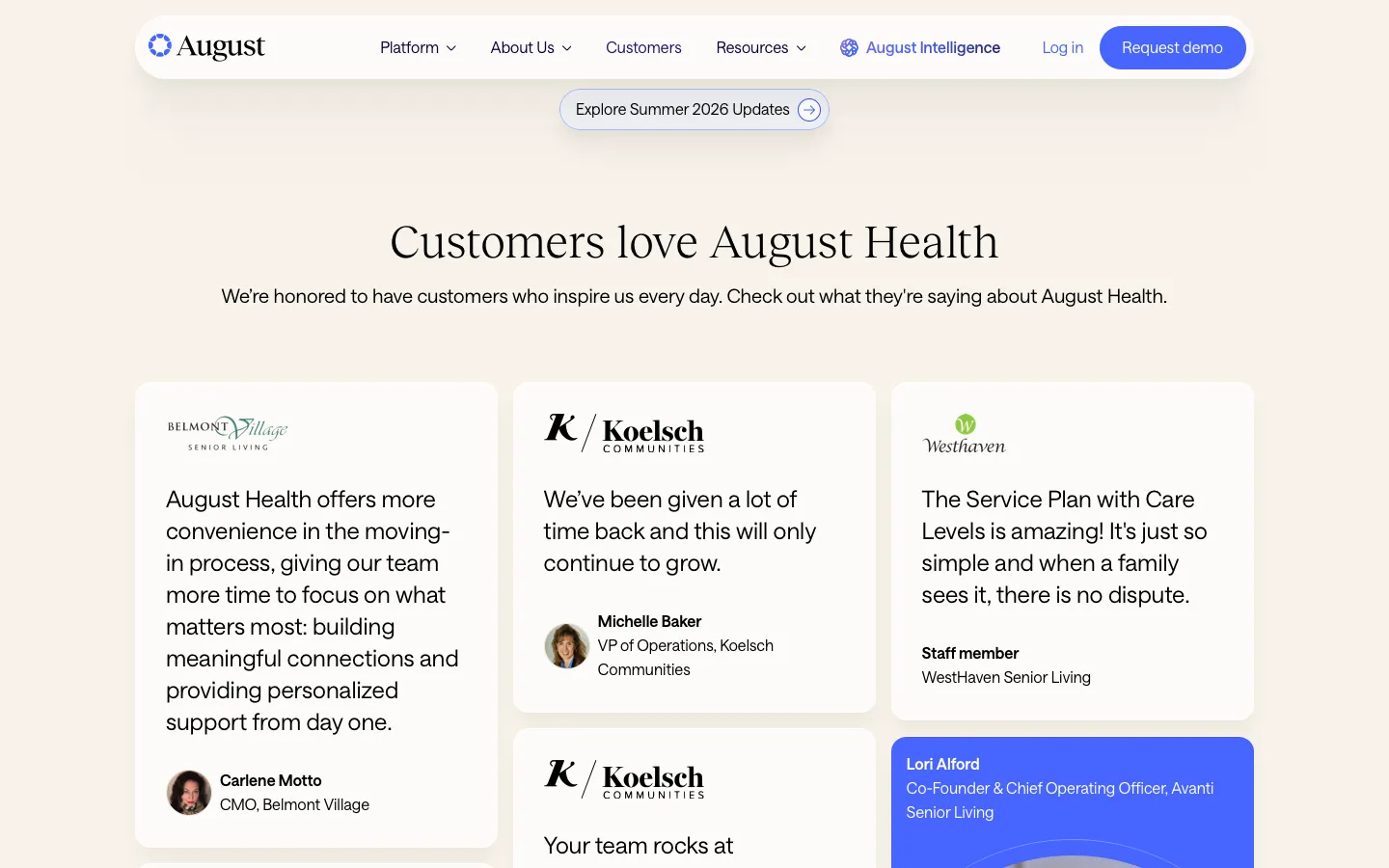Click the circled arrow icon in the updates pill
This screenshot has height=868, width=1389.
tap(809, 109)
